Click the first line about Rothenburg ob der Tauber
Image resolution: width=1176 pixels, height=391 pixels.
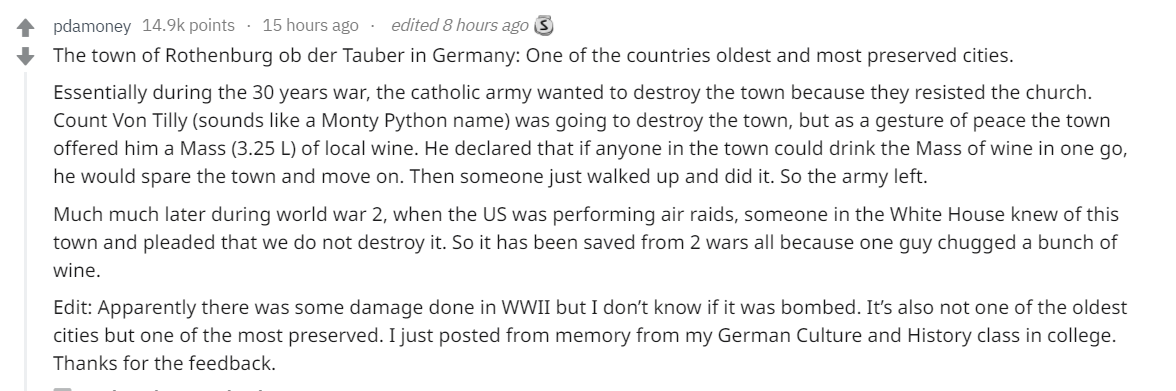coord(533,56)
